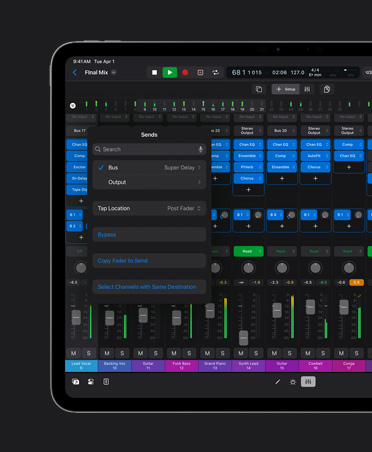Mute the Grand Piano channel

[207, 353]
